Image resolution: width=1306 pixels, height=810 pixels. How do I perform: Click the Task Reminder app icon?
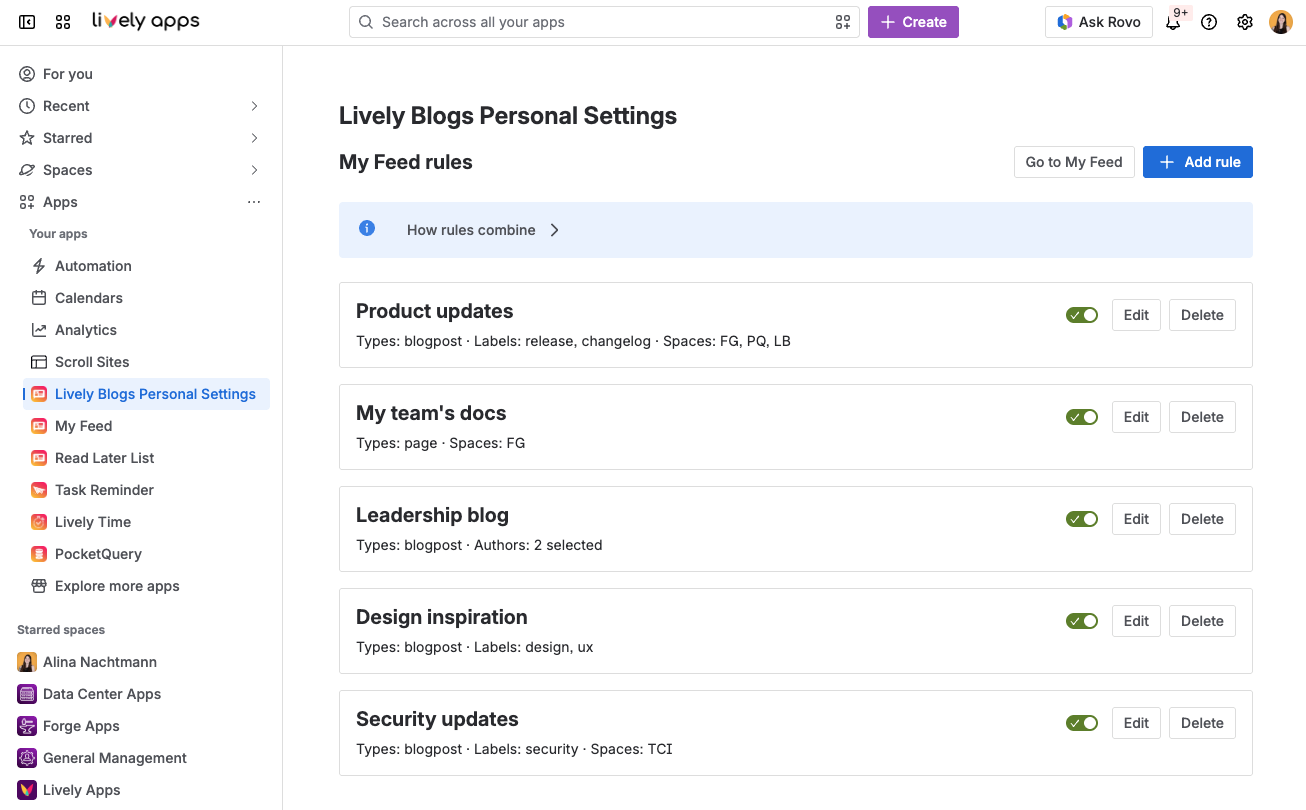(x=39, y=490)
